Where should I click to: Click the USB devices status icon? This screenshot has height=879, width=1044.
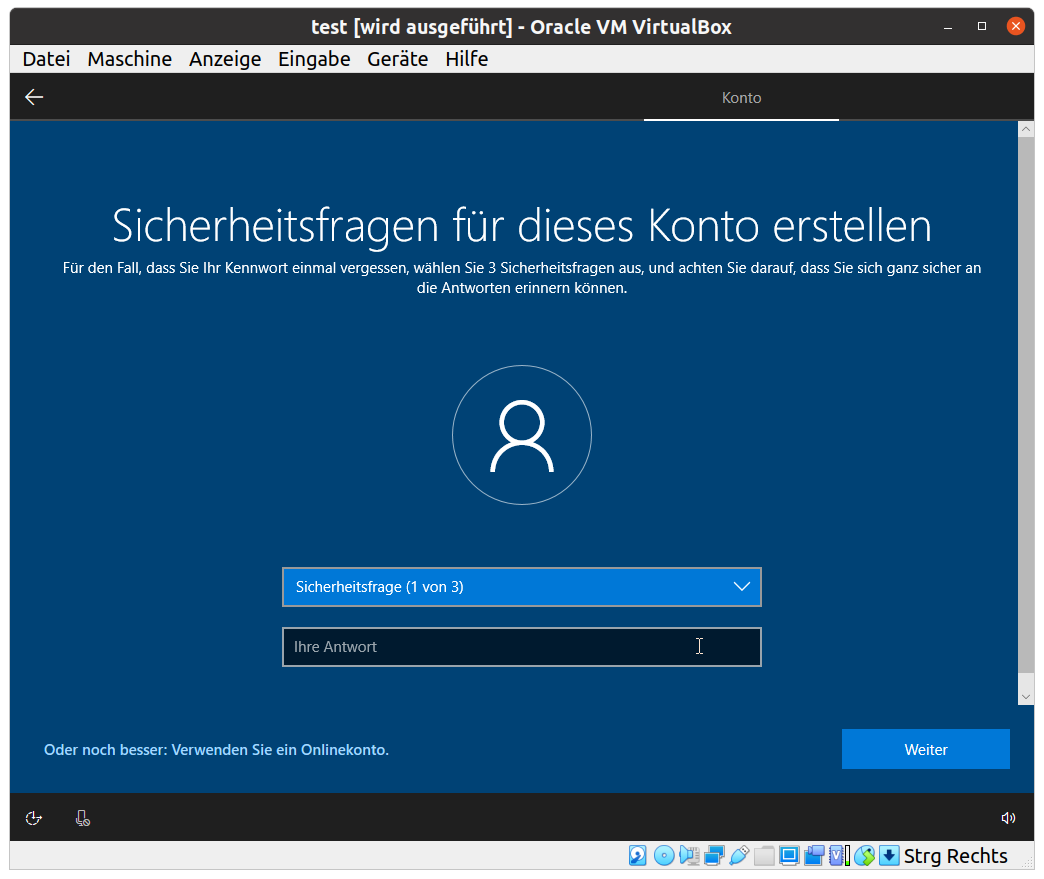point(739,856)
